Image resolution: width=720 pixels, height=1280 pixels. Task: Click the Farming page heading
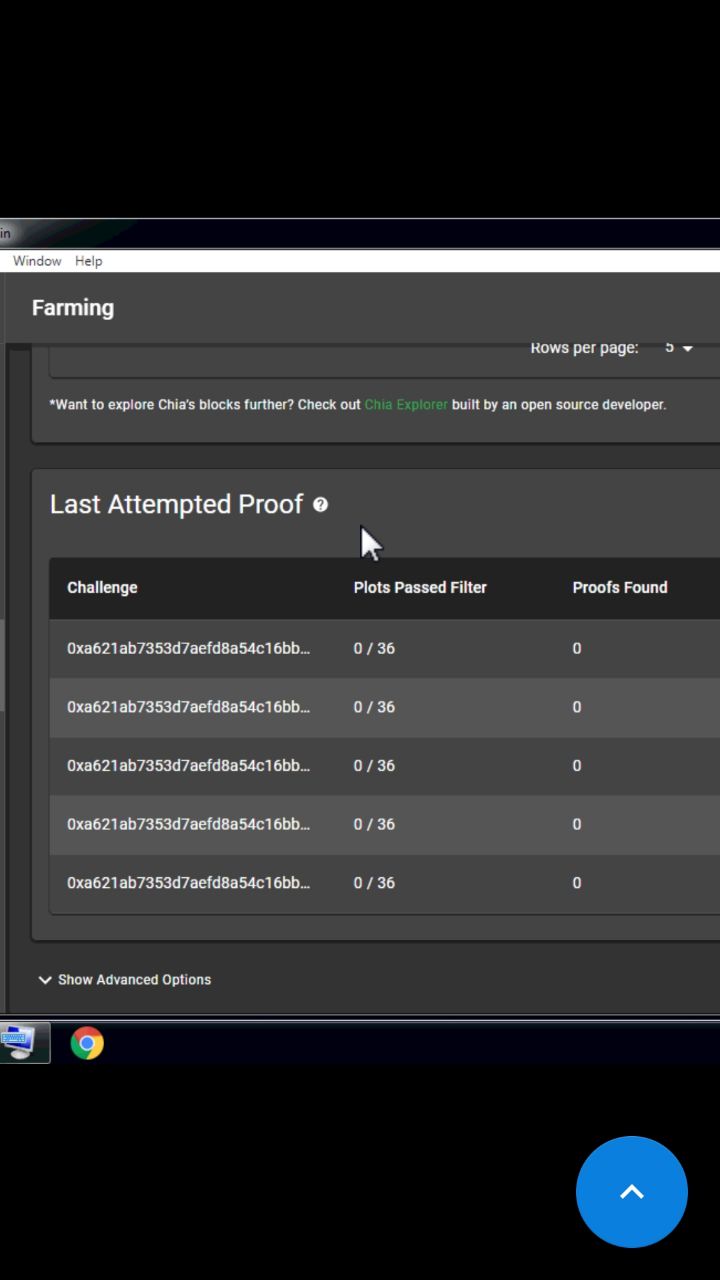73,308
